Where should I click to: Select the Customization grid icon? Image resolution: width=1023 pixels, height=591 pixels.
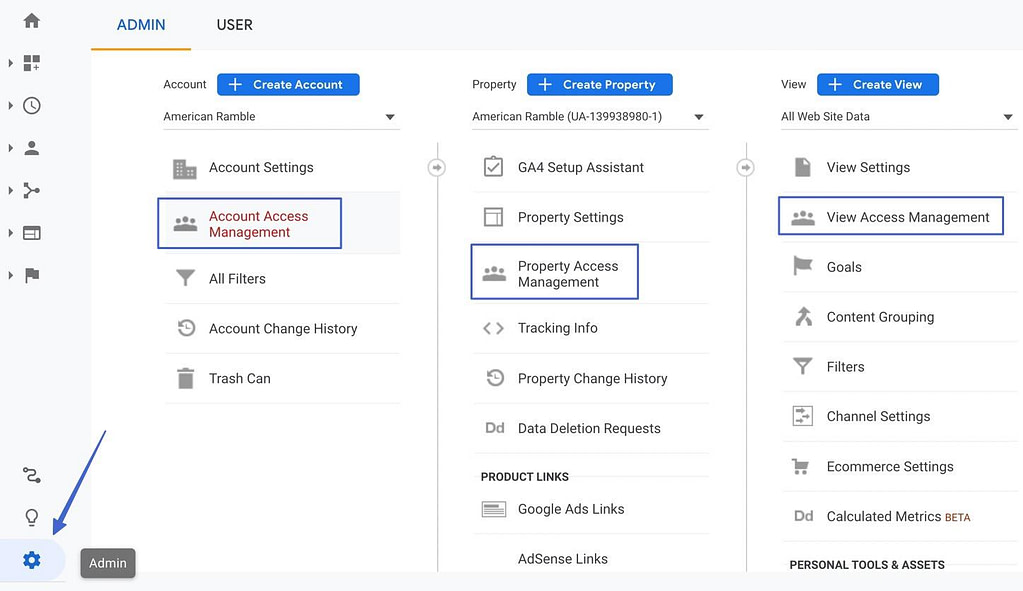[31, 63]
